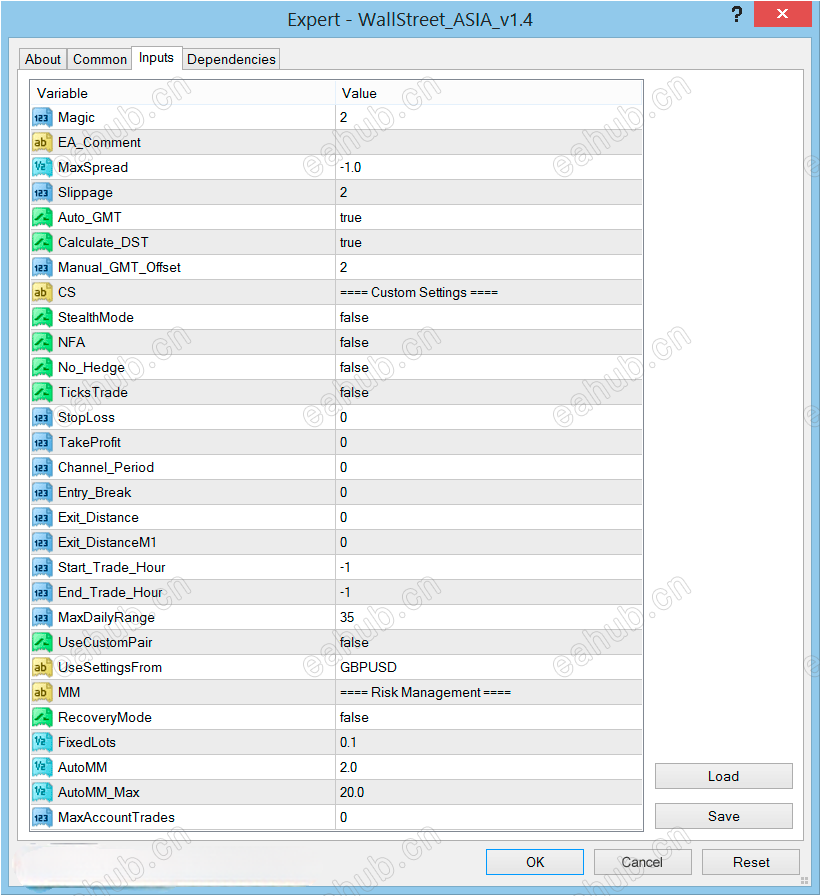The width and height of the screenshot is (820, 896).
Task: Click the help question mark button
Action: point(737,14)
